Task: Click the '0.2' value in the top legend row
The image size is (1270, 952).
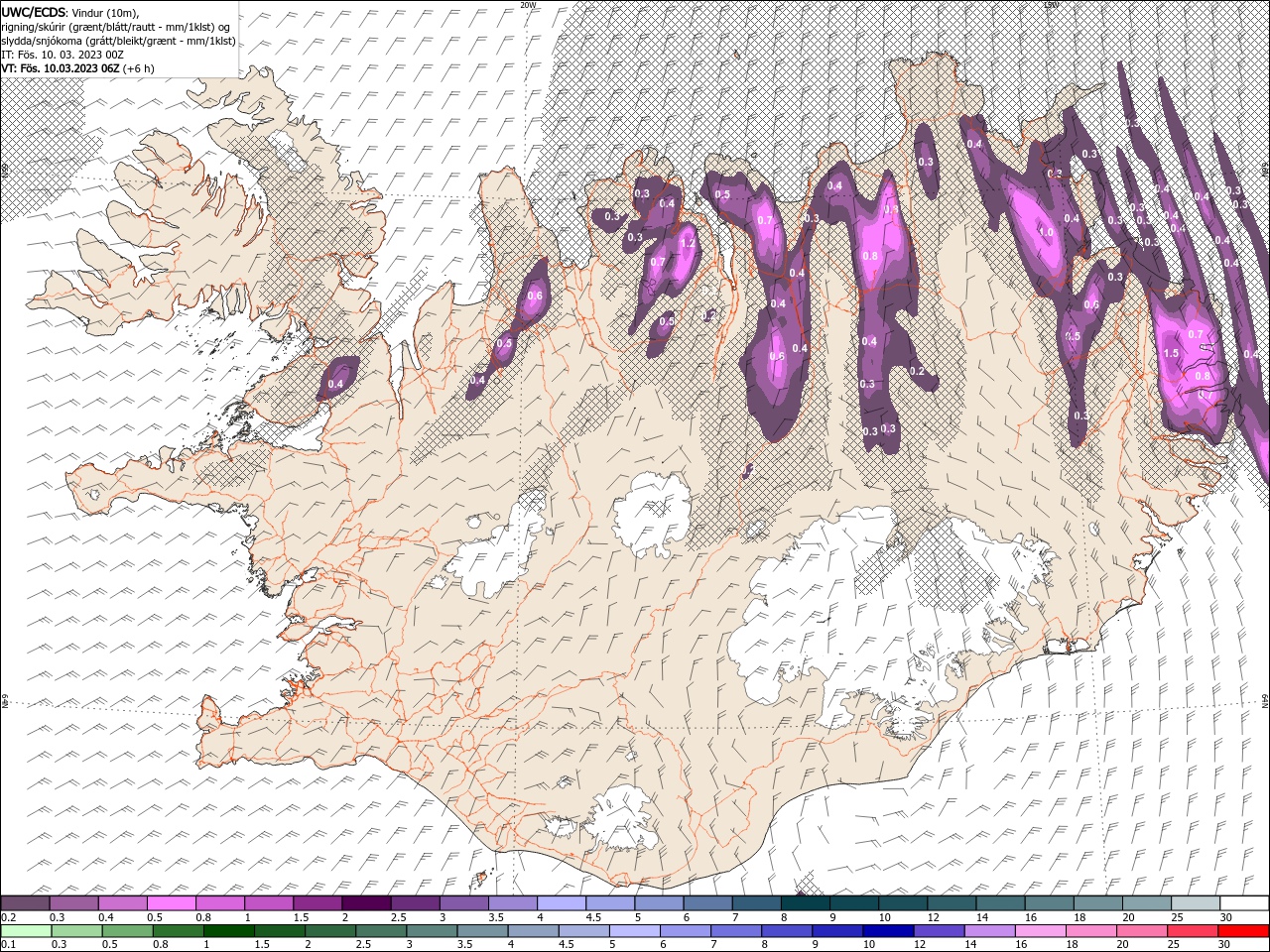Action: pos(8,917)
